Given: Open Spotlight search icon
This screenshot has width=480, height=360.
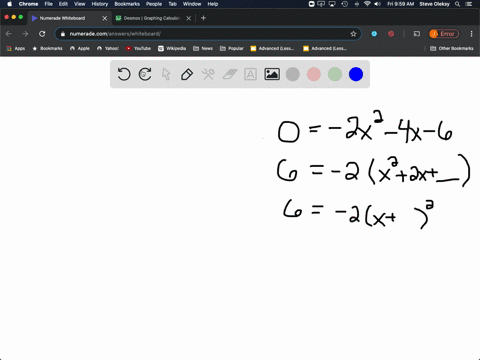Looking at the screenshot, I should point(458,4).
